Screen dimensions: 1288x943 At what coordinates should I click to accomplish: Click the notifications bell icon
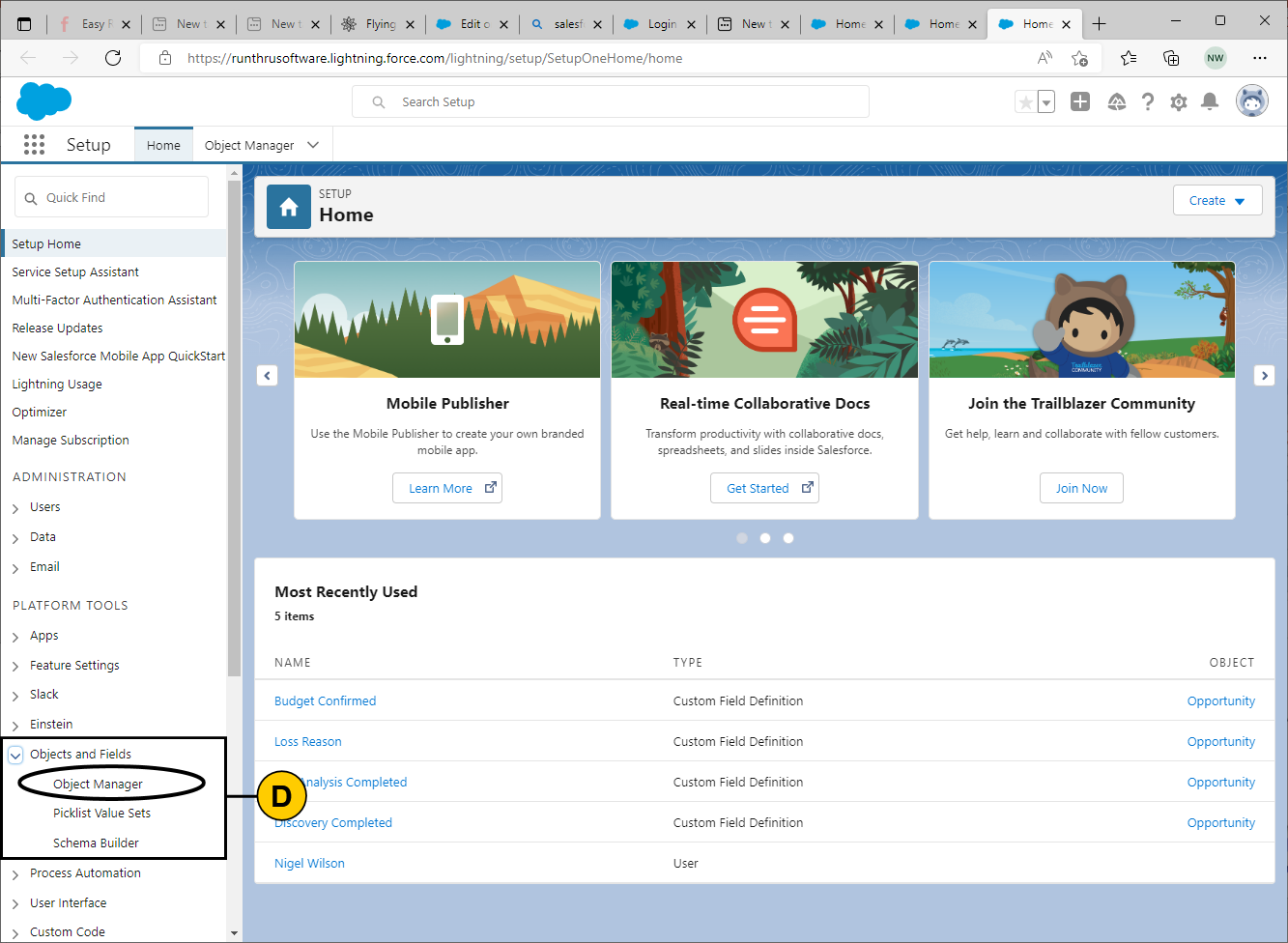click(x=1209, y=101)
